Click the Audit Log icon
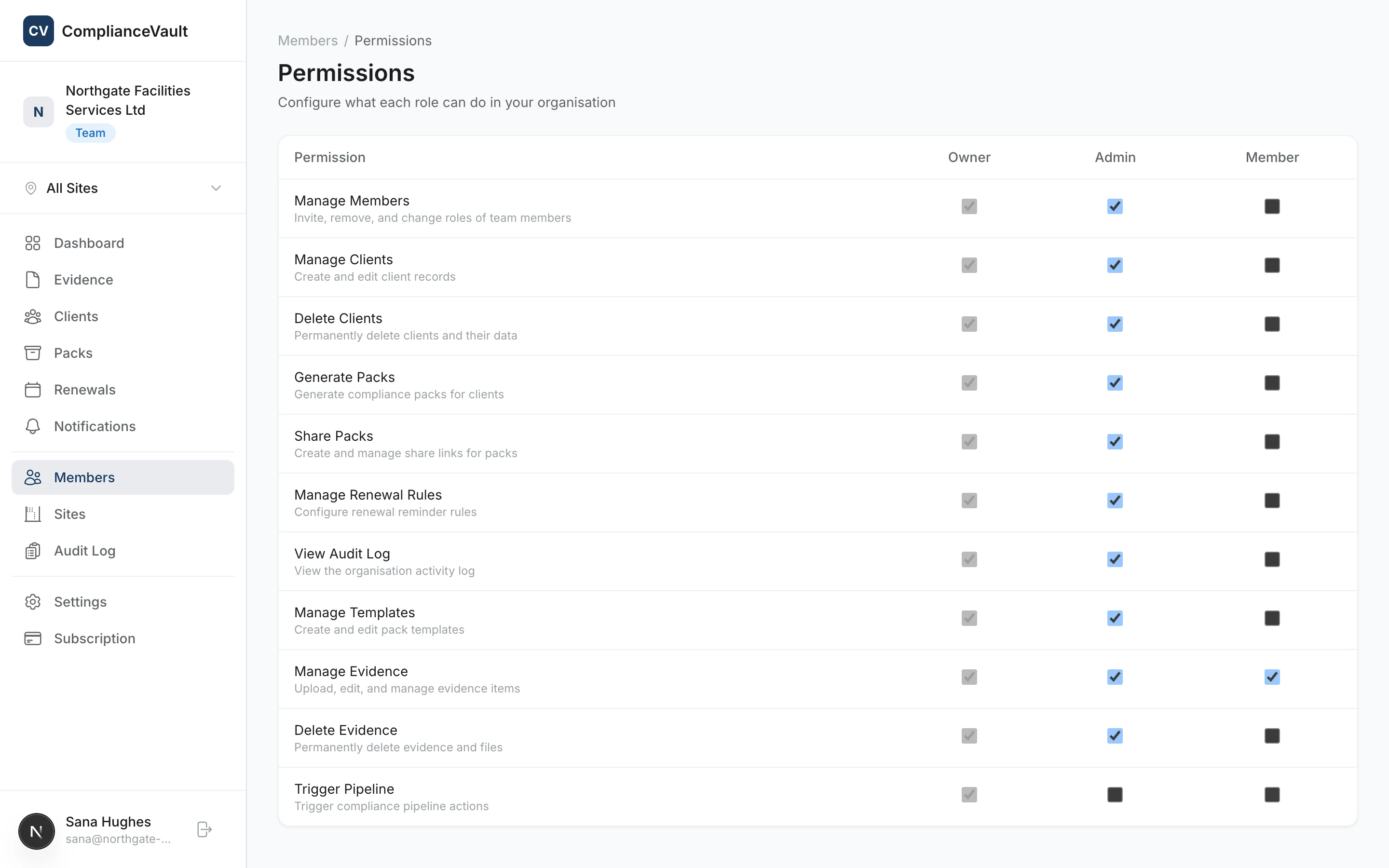 (x=32, y=551)
